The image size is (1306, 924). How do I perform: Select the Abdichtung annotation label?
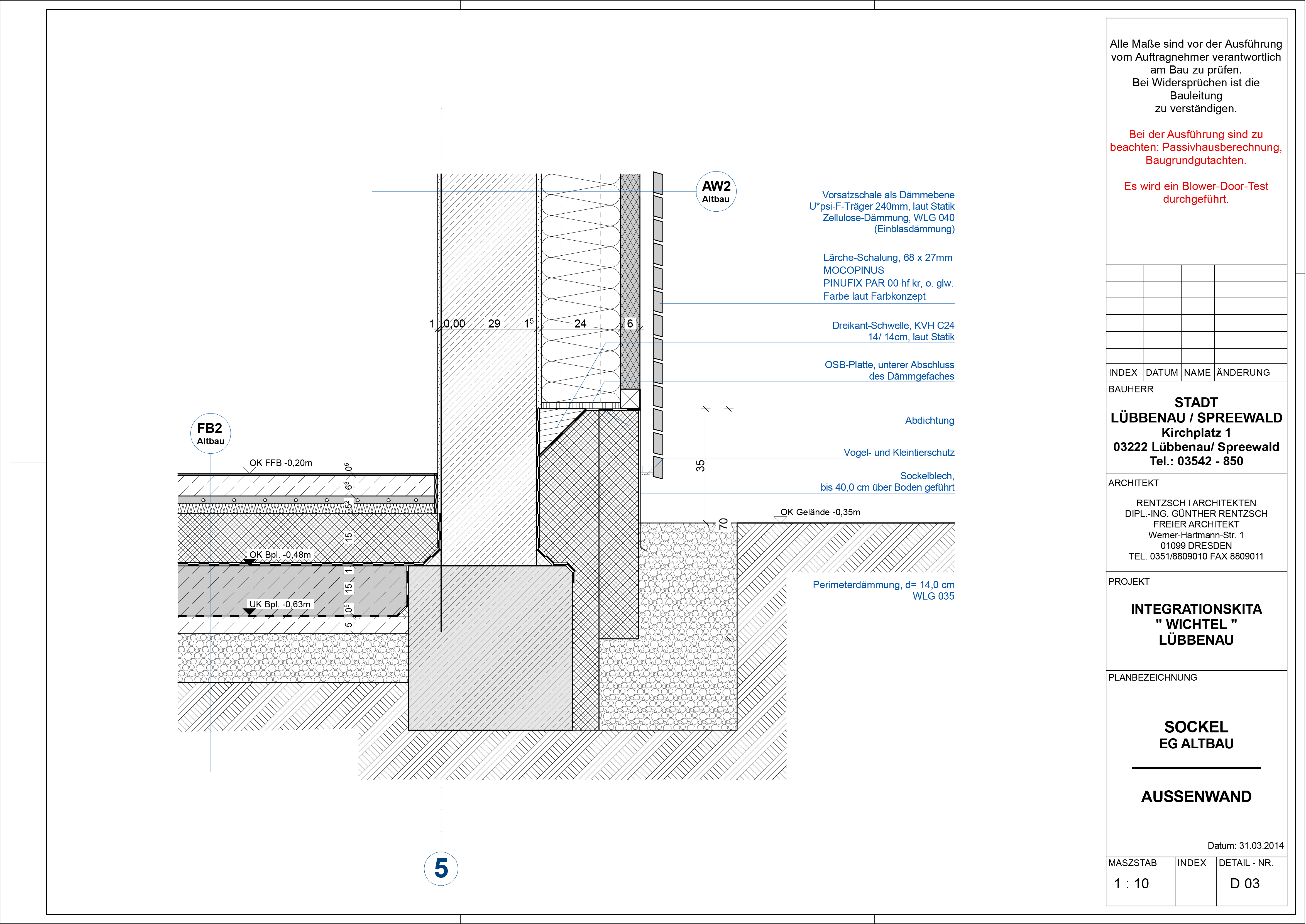point(930,421)
